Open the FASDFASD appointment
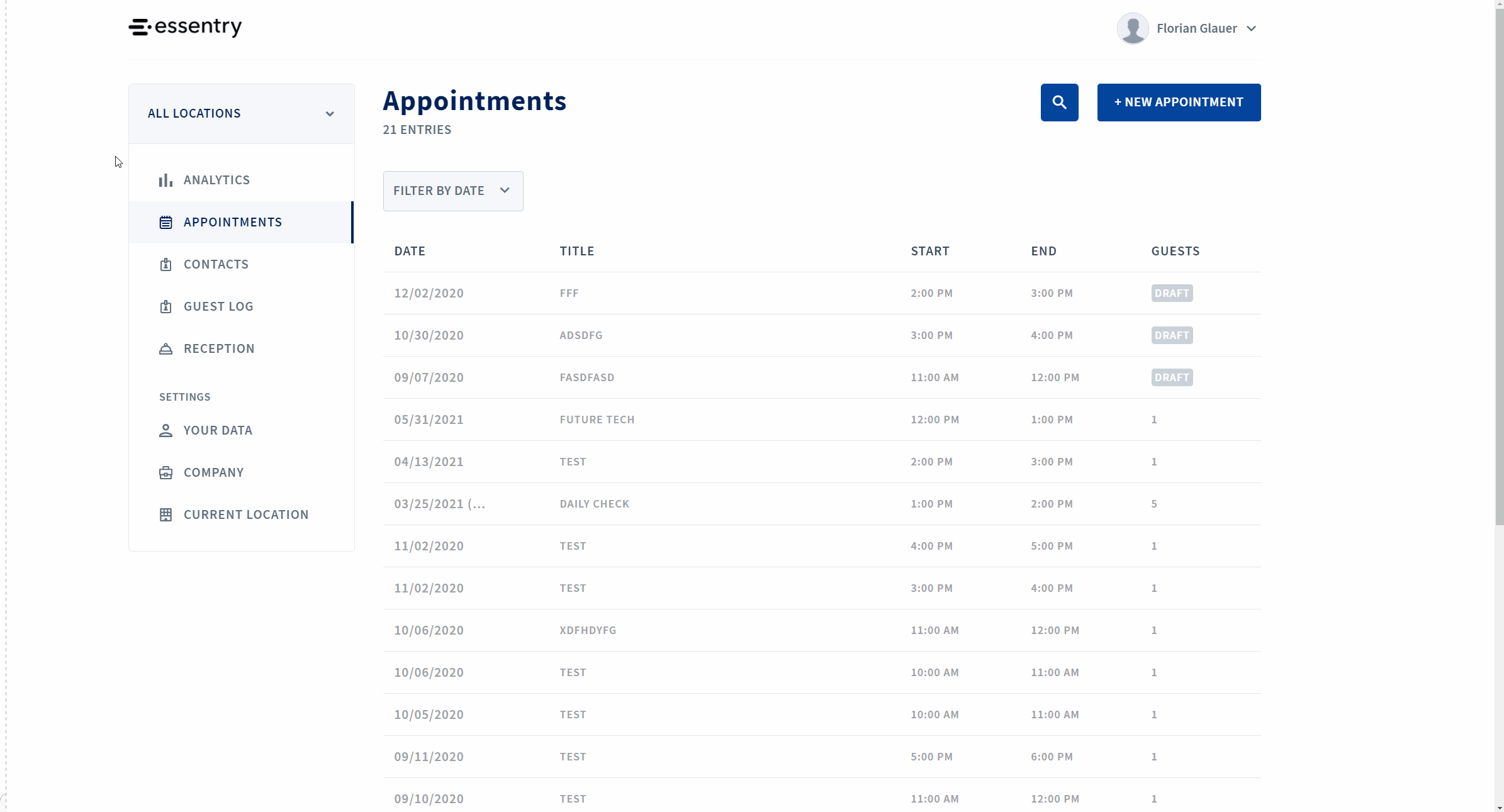This screenshot has width=1504, height=812. pos(822,378)
